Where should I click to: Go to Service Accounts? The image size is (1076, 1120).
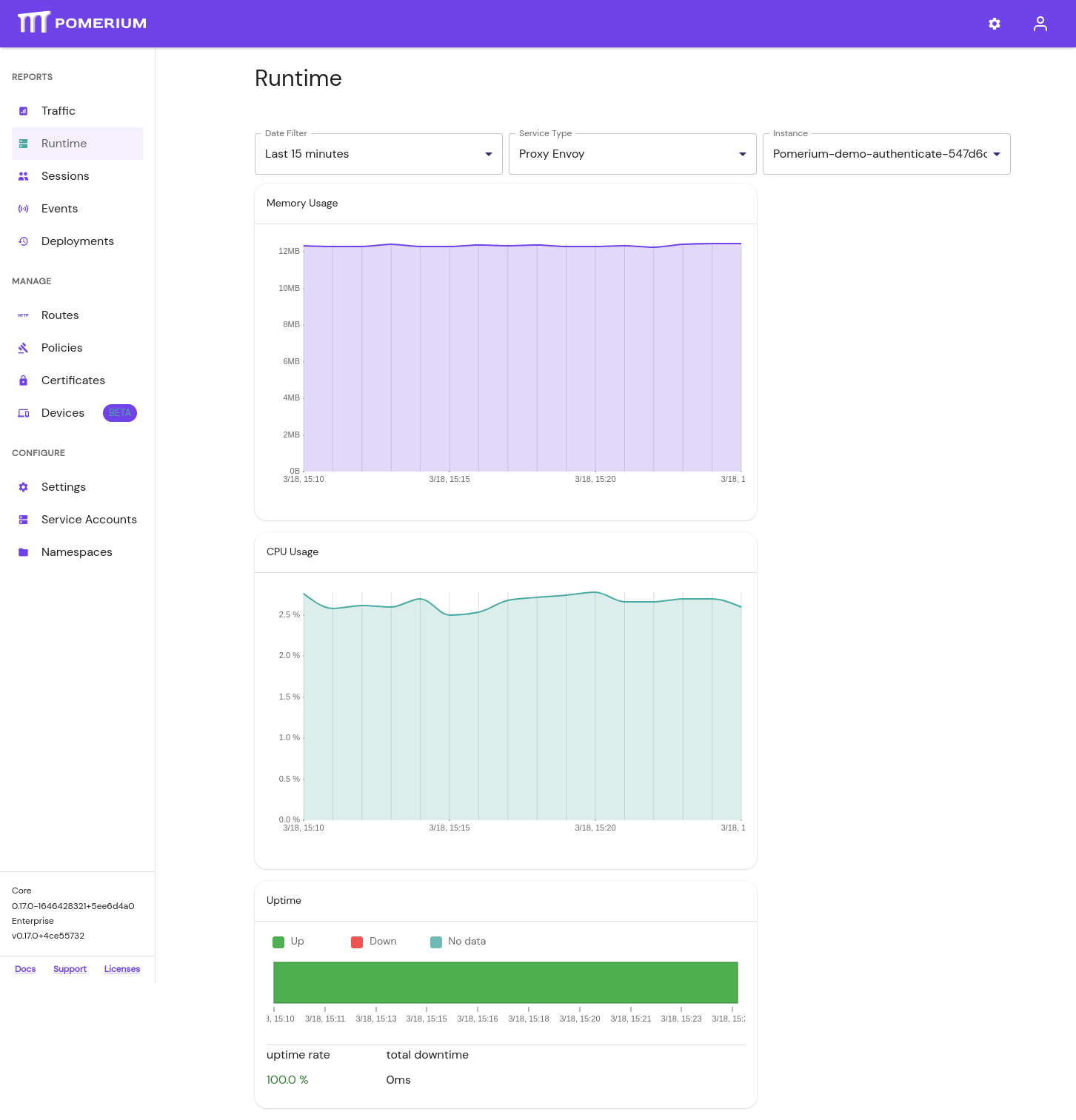click(77, 520)
